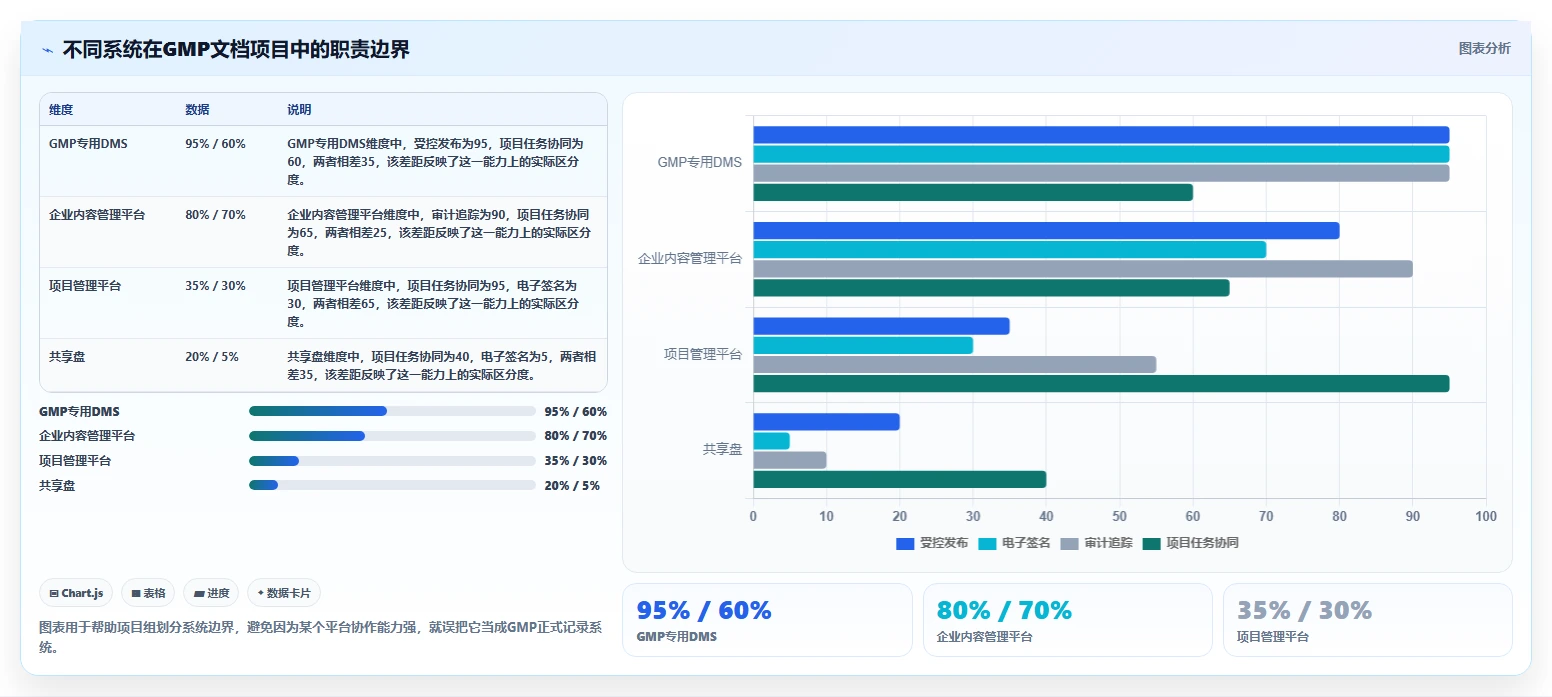Select the Chart.js tag chip
This screenshot has width=1552, height=697.
click(x=77, y=593)
